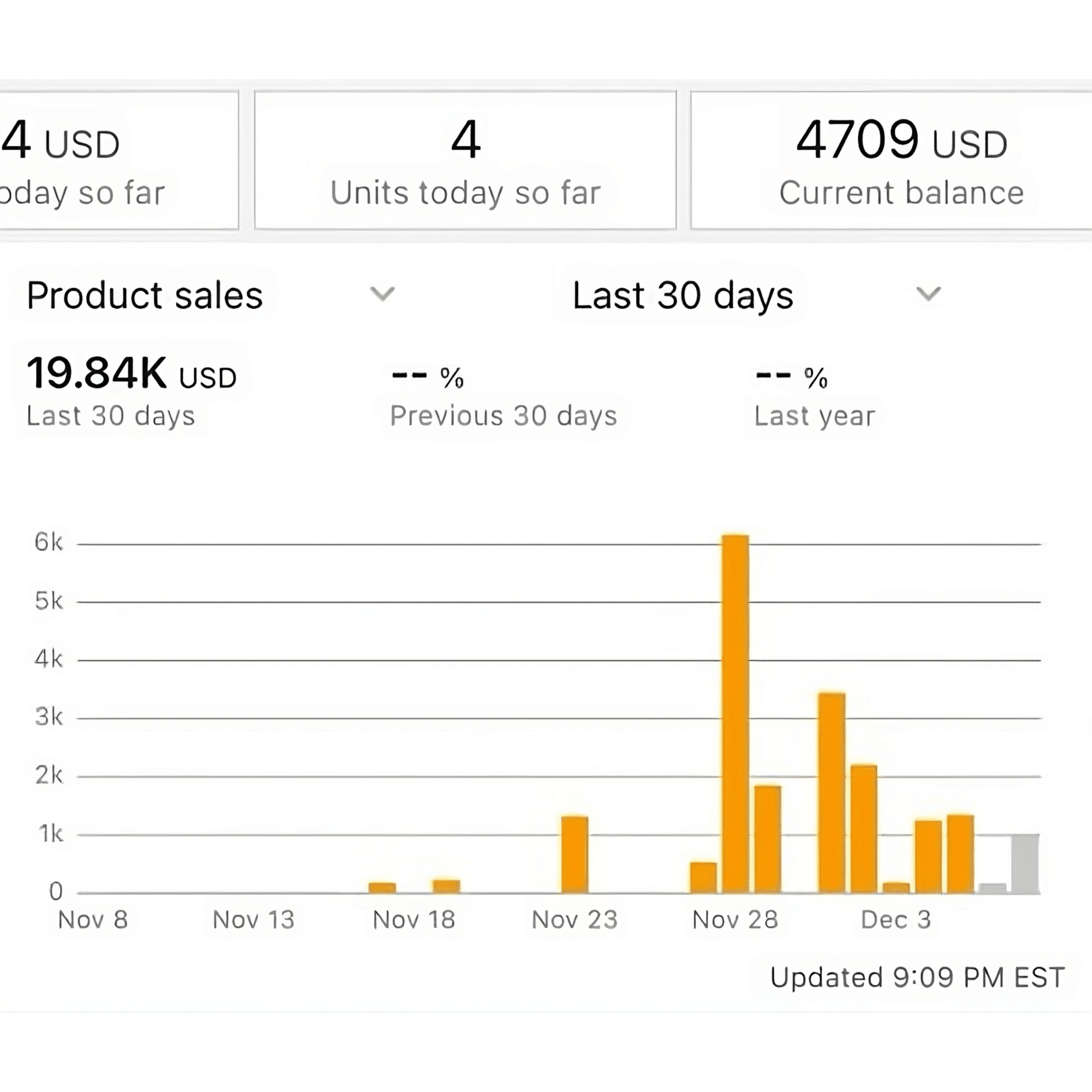Click the Last year comparison percentage

791,378
